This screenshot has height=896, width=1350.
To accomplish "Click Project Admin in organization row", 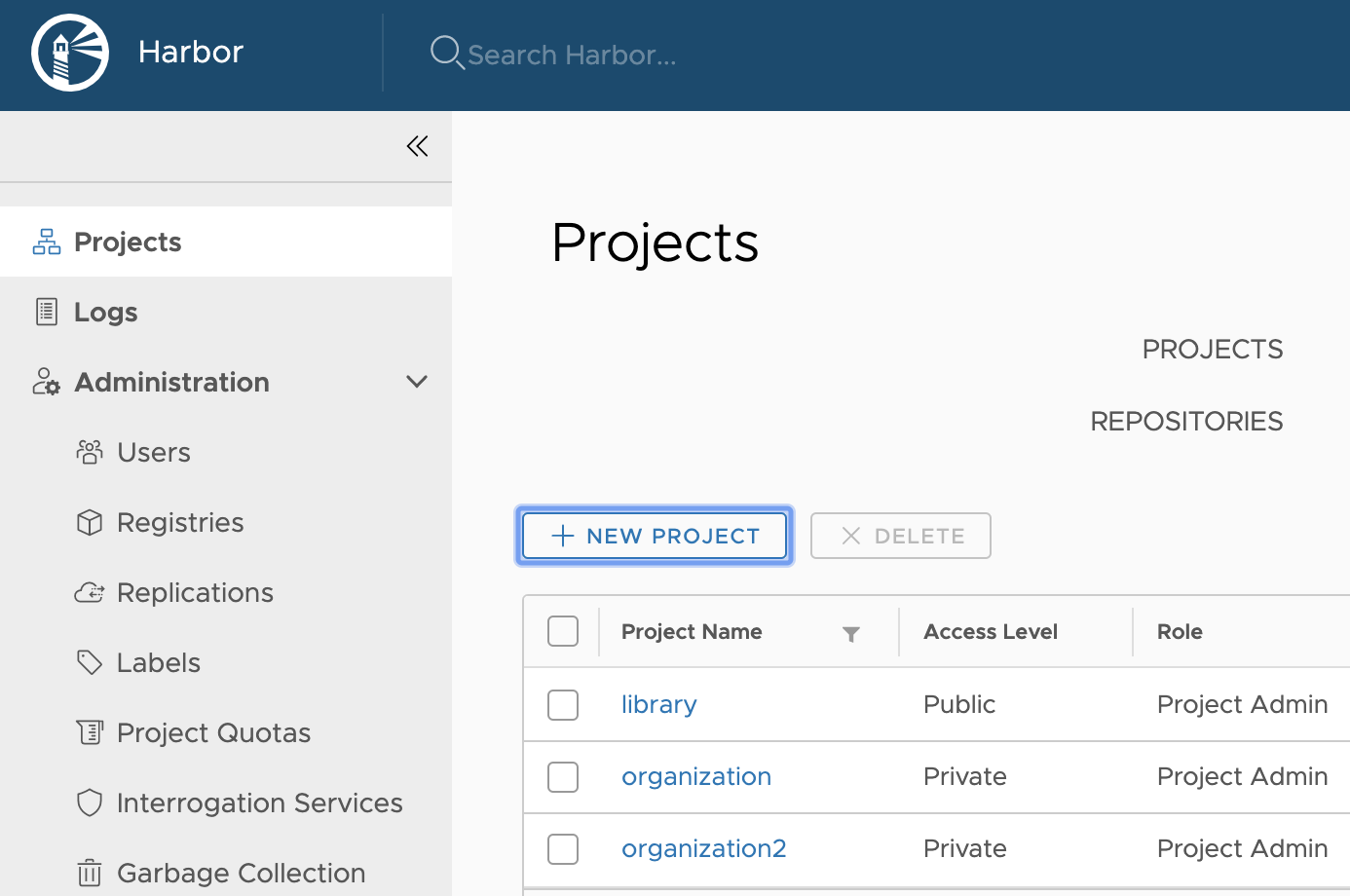I will pyautogui.click(x=1243, y=776).
